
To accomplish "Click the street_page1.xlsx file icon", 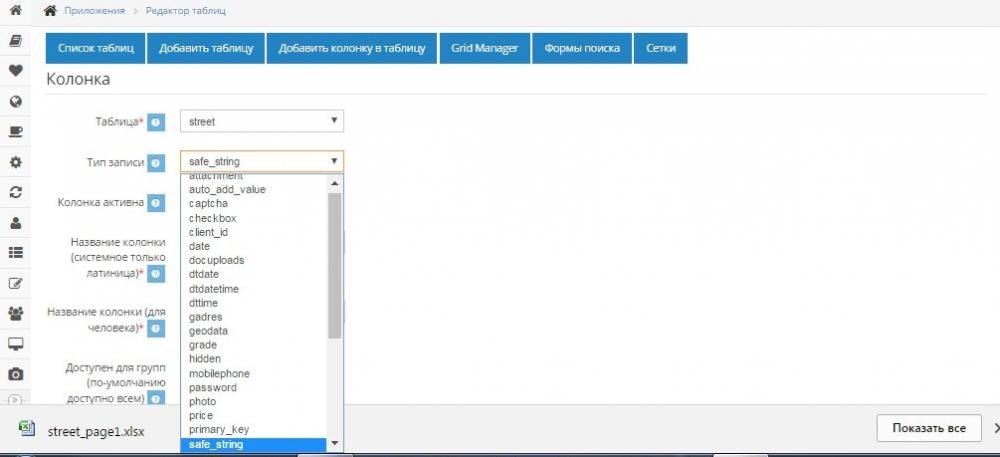I will (27, 428).
